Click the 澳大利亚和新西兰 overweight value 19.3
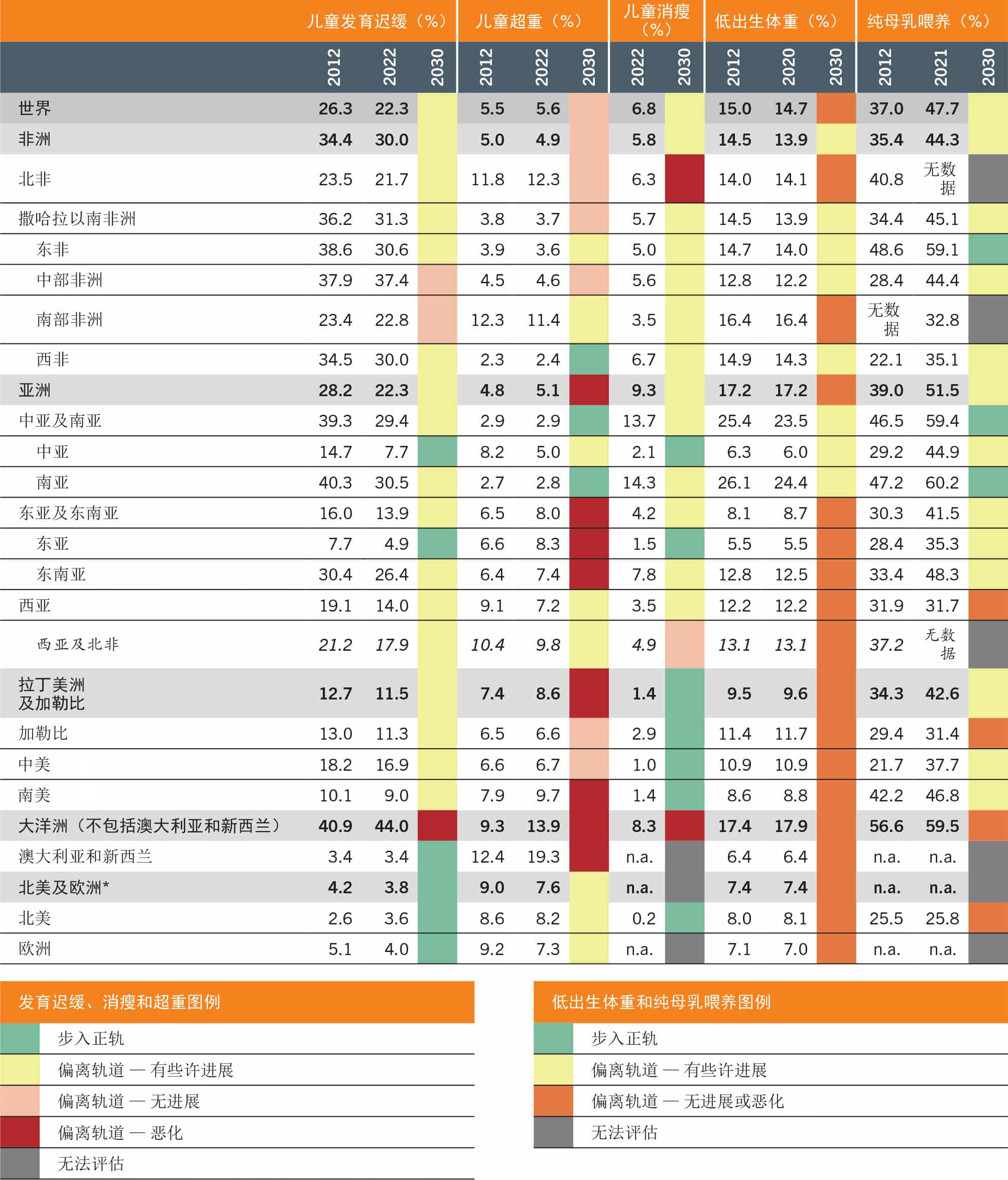Screen dimensions: 1008x1180 click(x=543, y=856)
